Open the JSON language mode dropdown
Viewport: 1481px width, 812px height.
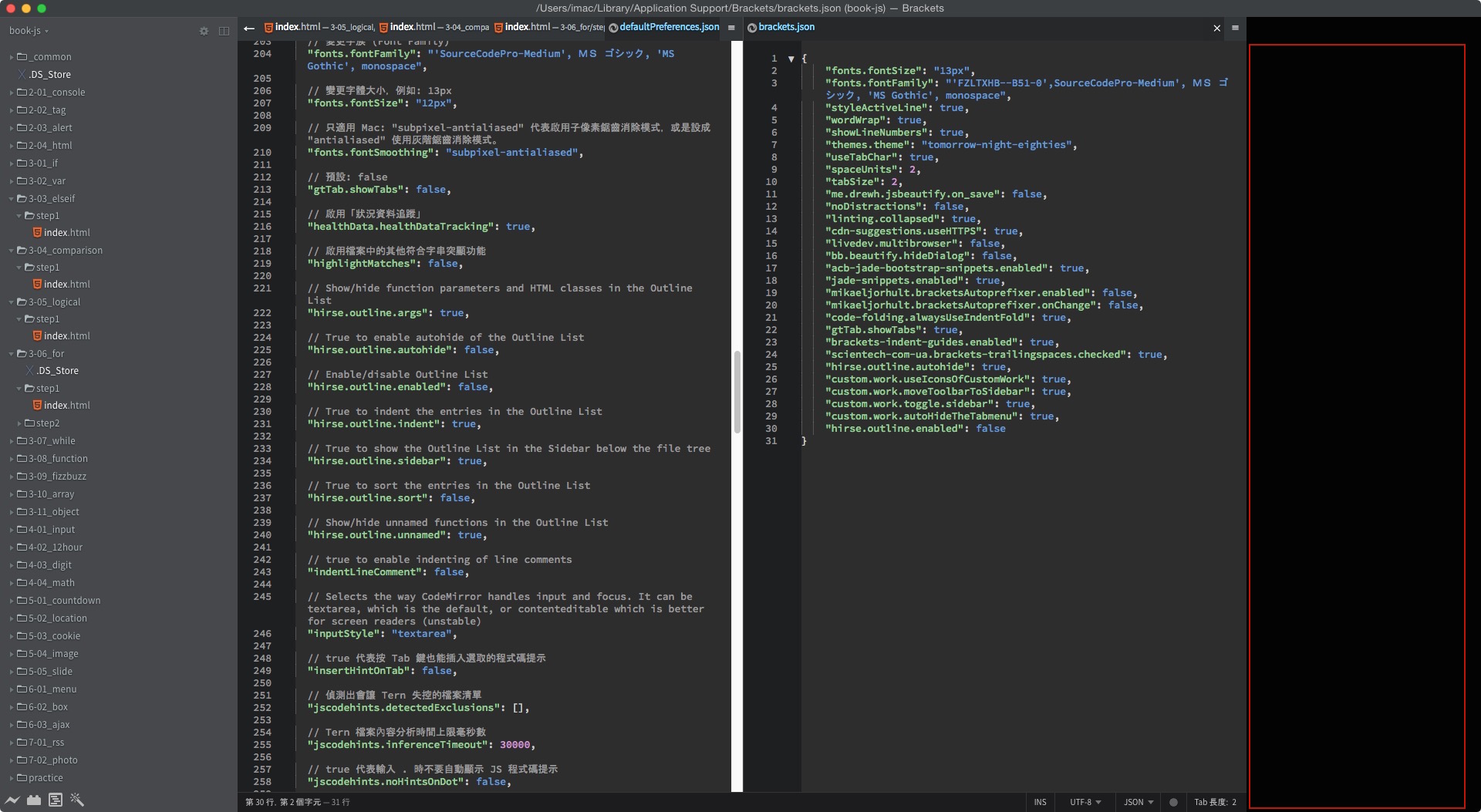[1139, 802]
